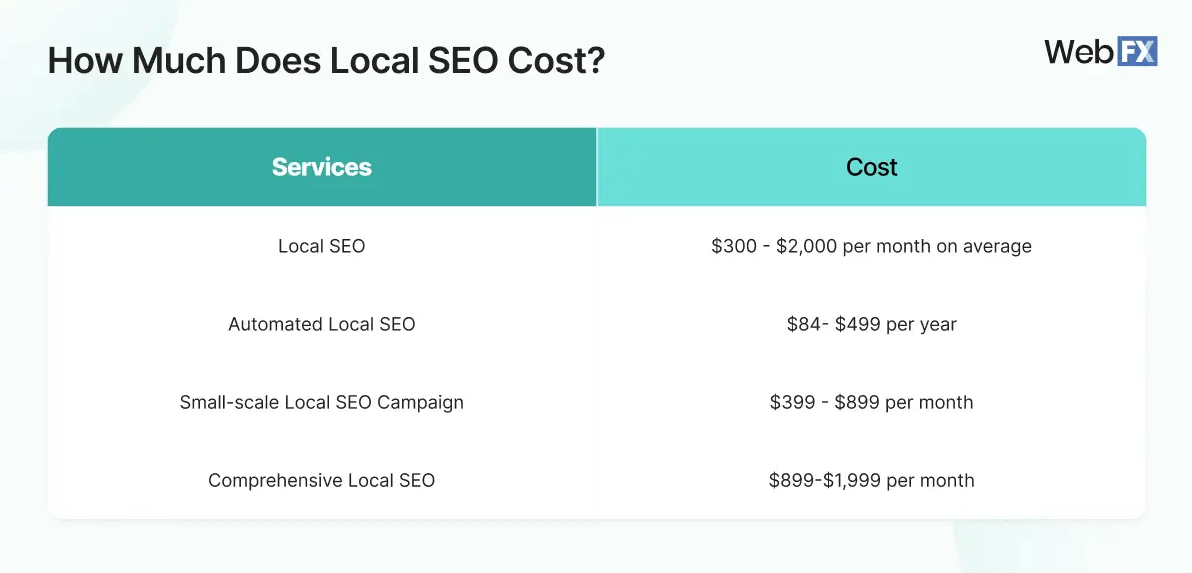Select the Automated Local SEO cell
The image size is (1192, 573).
pyautogui.click(x=322, y=324)
